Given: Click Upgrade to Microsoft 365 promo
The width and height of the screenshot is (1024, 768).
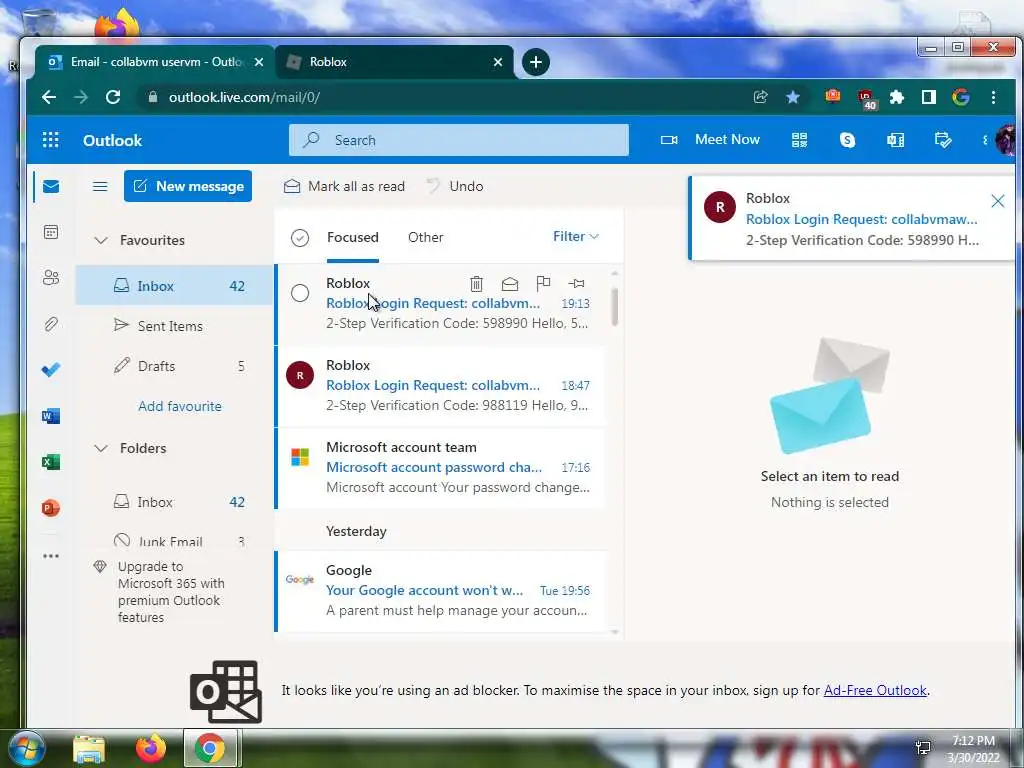Looking at the screenshot, I should [x=160, y=592].
